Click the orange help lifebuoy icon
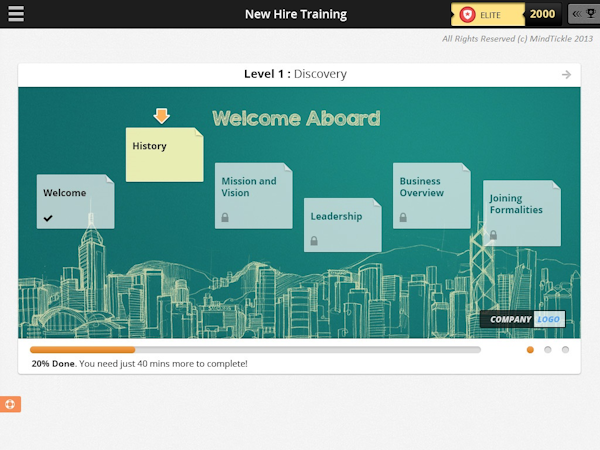The width and height of the screenshot is (600, 450). point(10,404)
